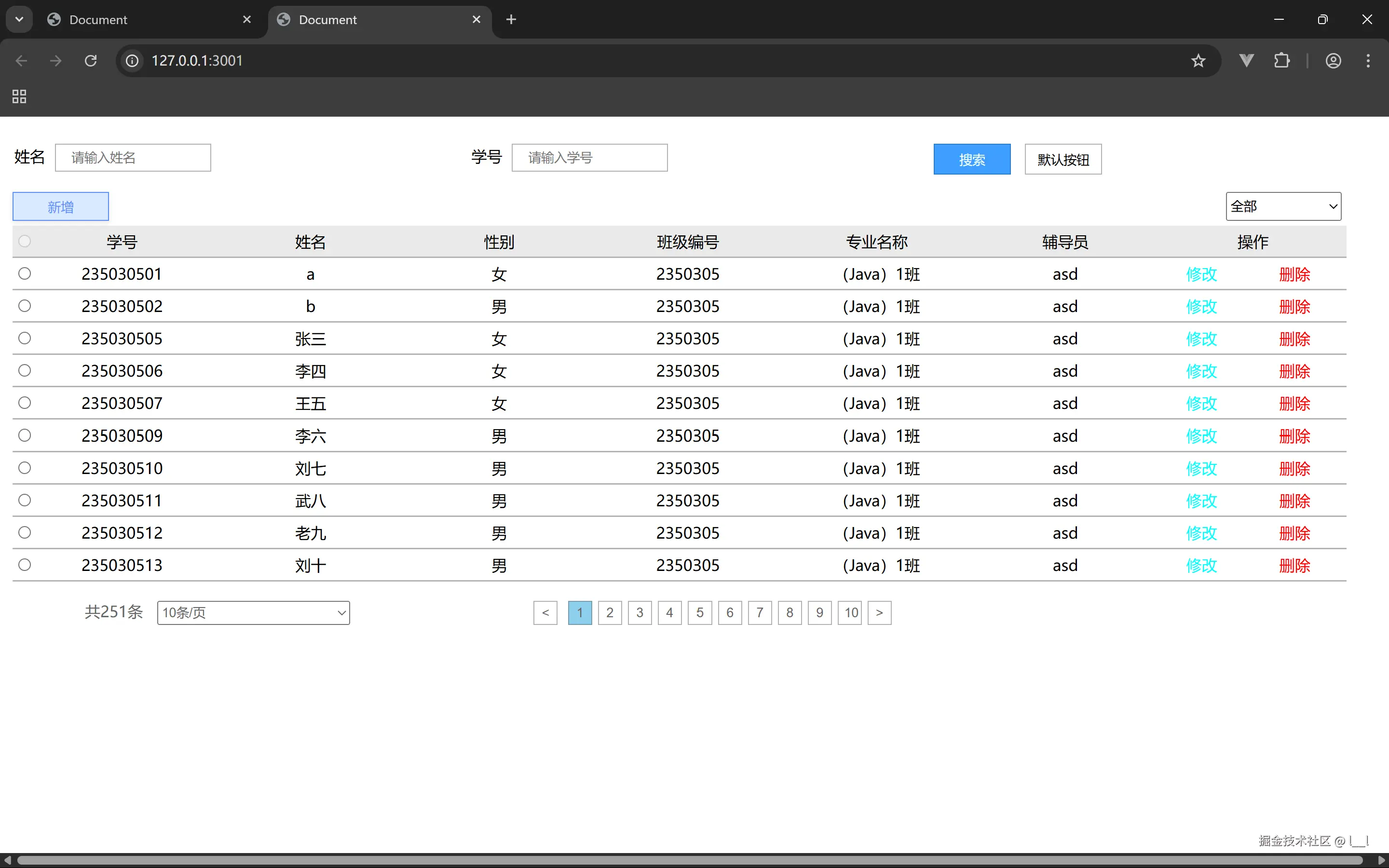This screenshot has height=868, width=1389.
Task: Open a new browser tab
Action: click(511, 19)
